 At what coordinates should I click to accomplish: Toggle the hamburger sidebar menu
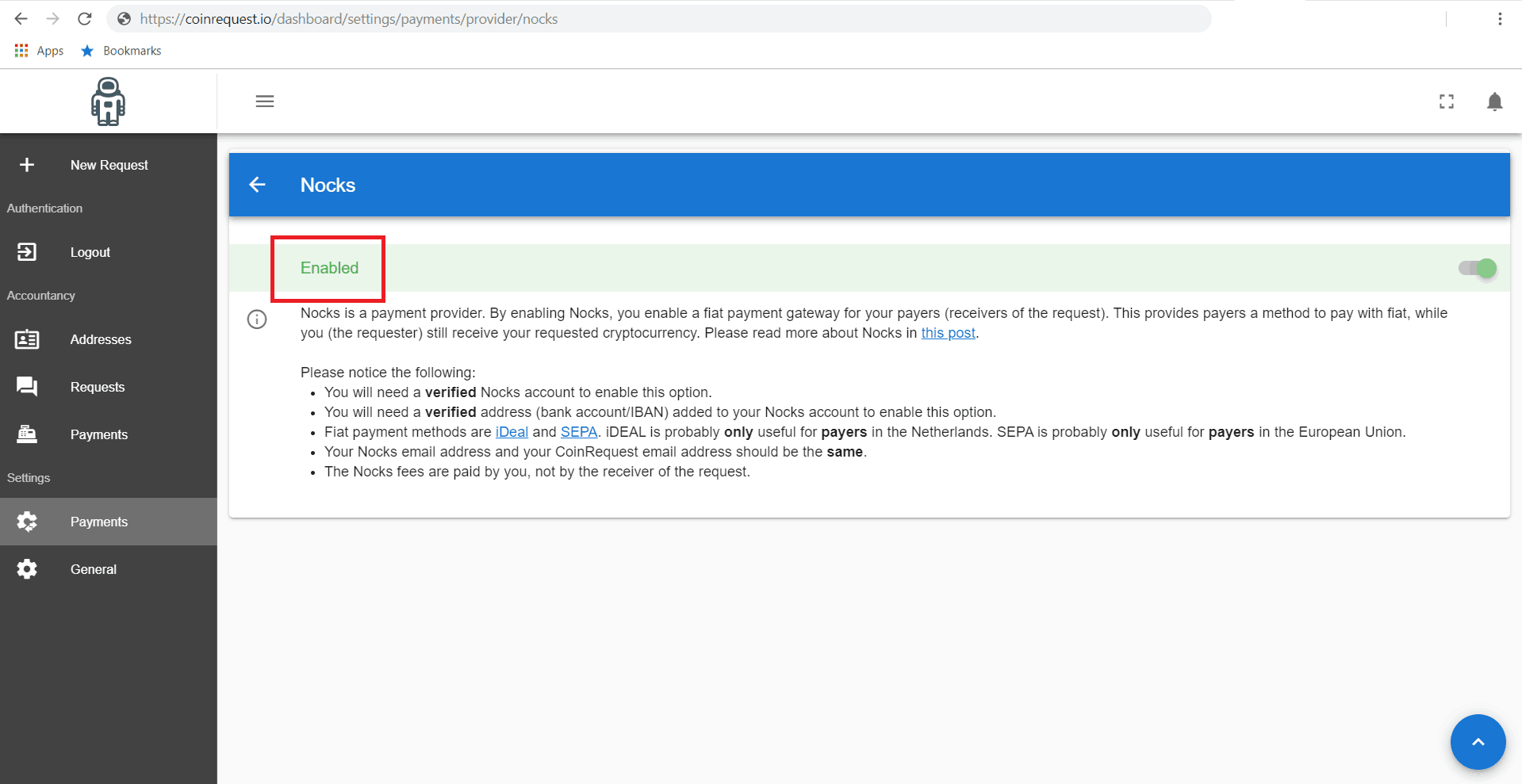[x=265, y=101]
